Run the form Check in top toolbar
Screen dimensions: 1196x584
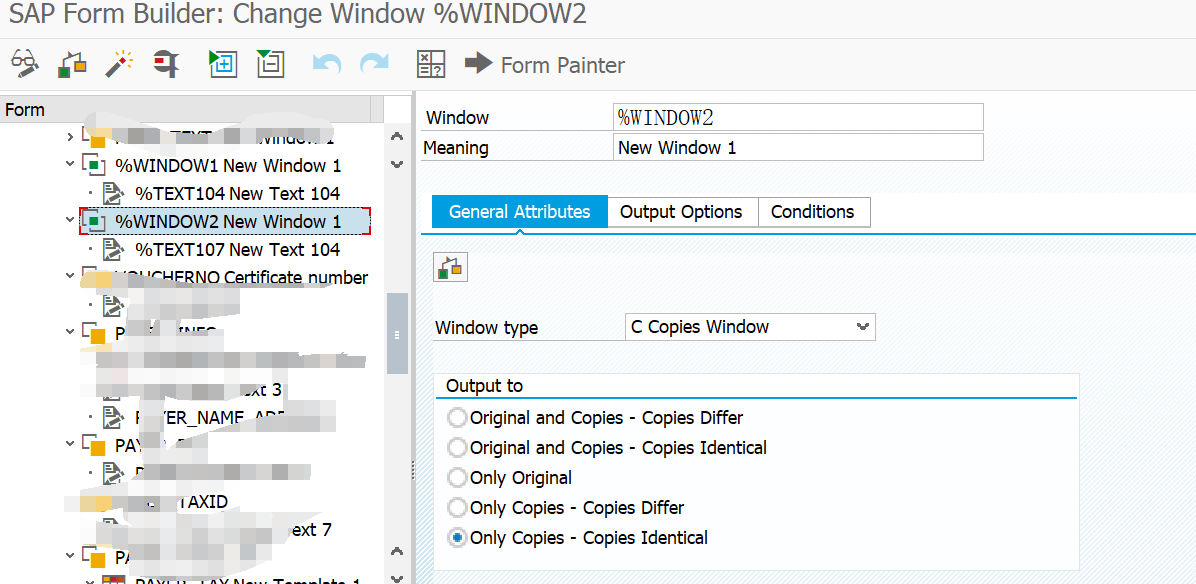tap(72, 64)
